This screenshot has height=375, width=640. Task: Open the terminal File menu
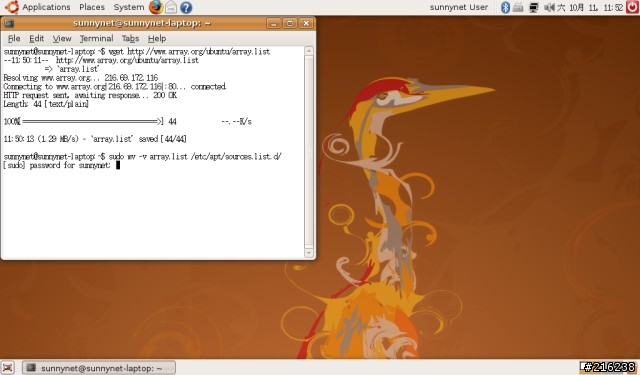click(x=14, y=38)
